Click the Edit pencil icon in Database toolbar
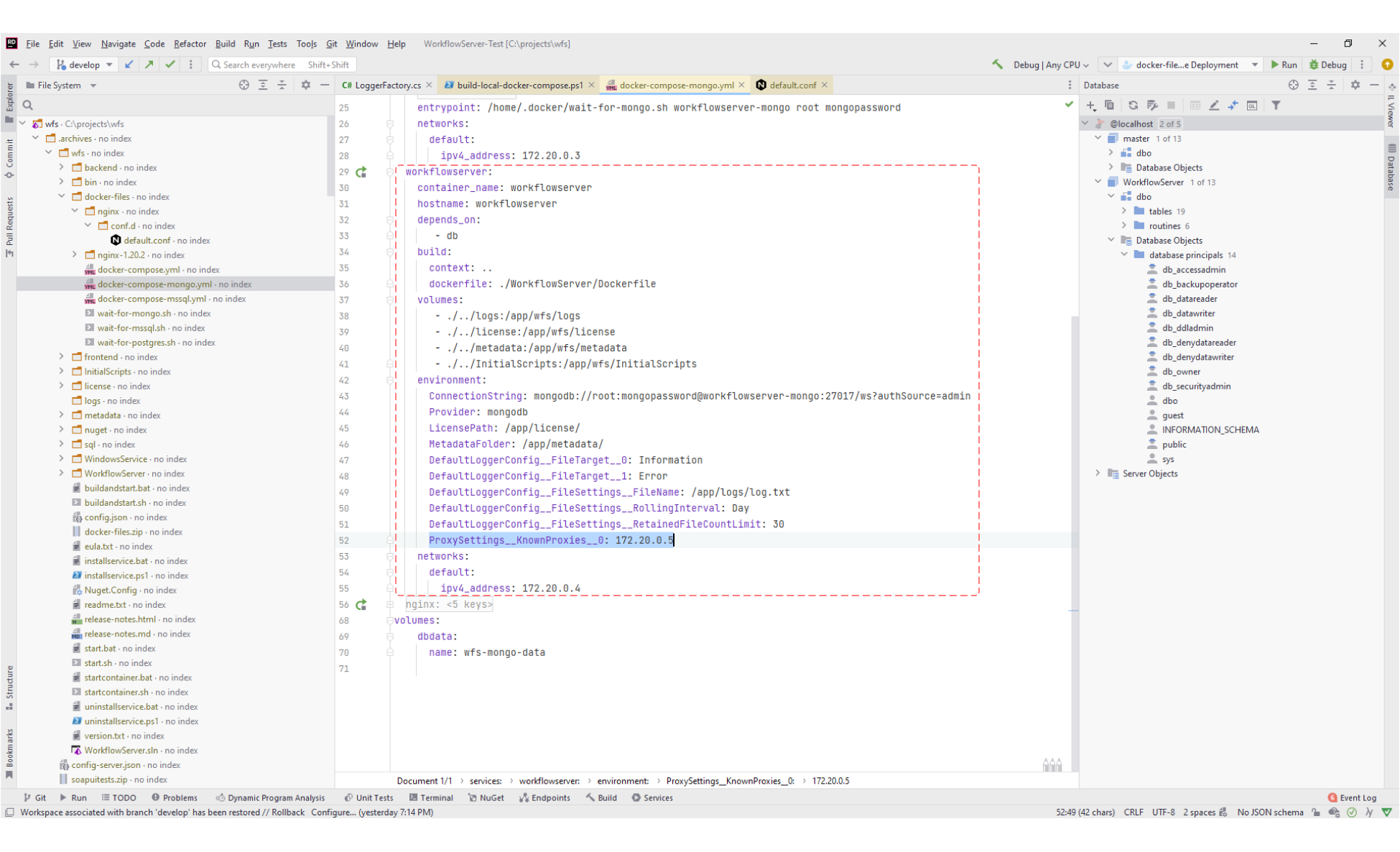 coord(1214,106)
